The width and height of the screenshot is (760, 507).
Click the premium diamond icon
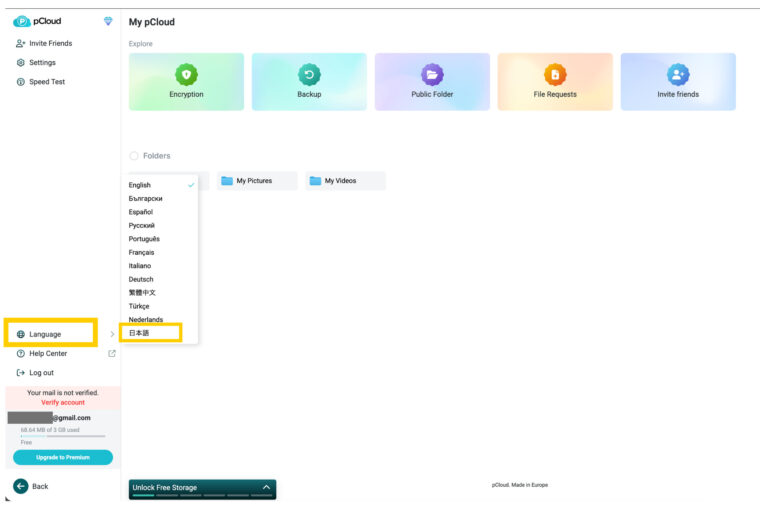pyautogui.click(x=108, y=21)
